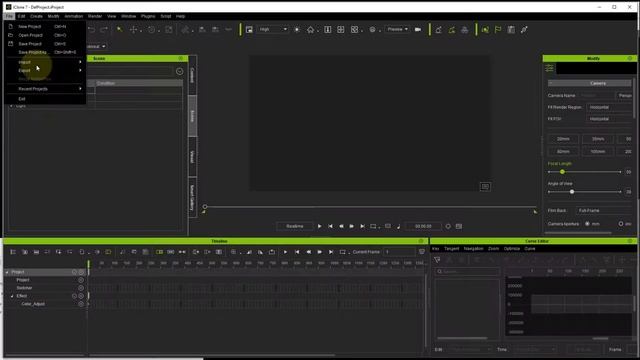Open the Fit FOV dropdown
The height and width of the screenshot is (360, 640).
tap(609, 119)
